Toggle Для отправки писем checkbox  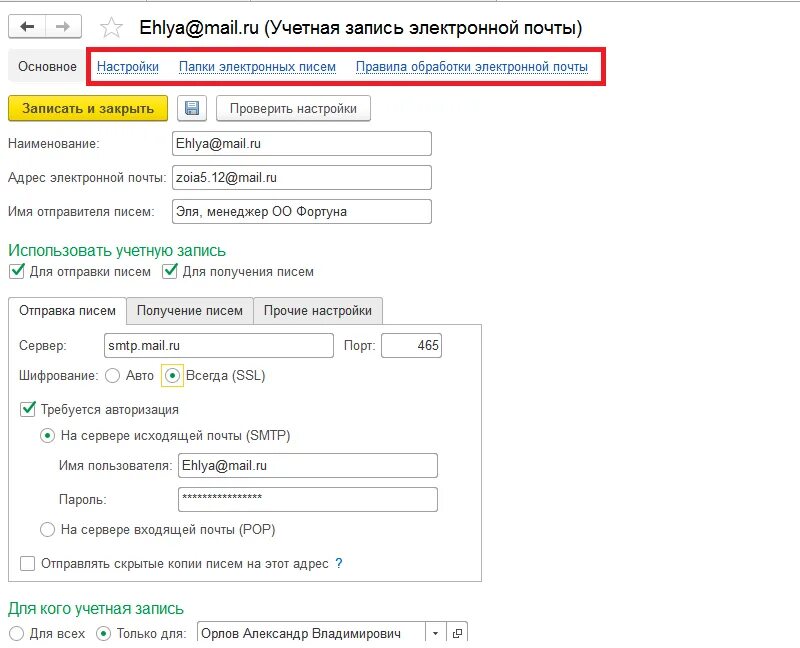17,271
